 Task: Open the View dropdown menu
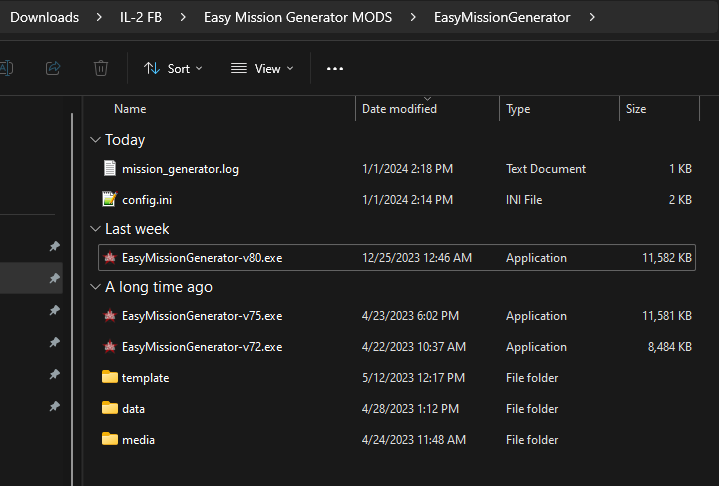[x=262, y=68]
